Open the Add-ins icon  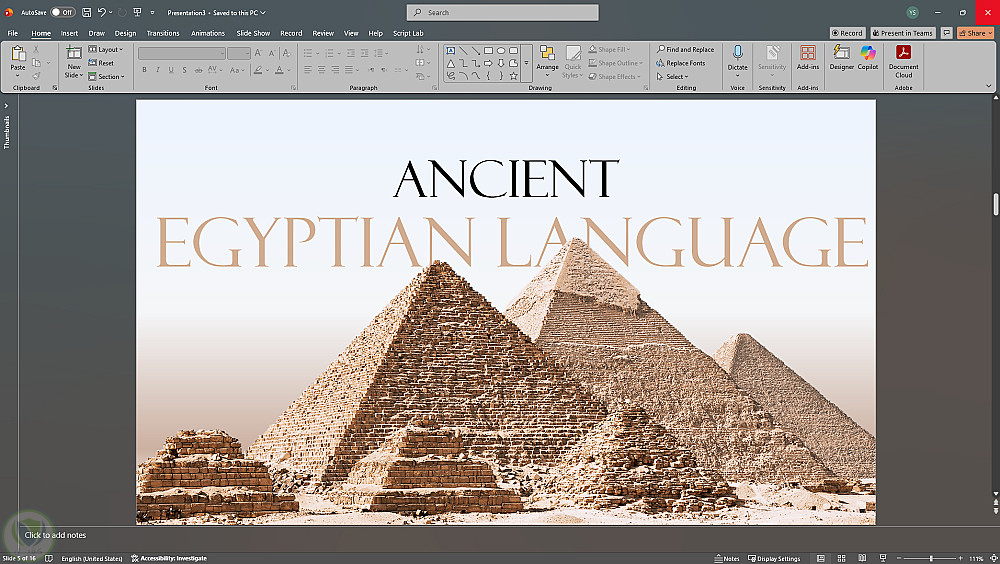pyautogui.click(x=808, y=53)
